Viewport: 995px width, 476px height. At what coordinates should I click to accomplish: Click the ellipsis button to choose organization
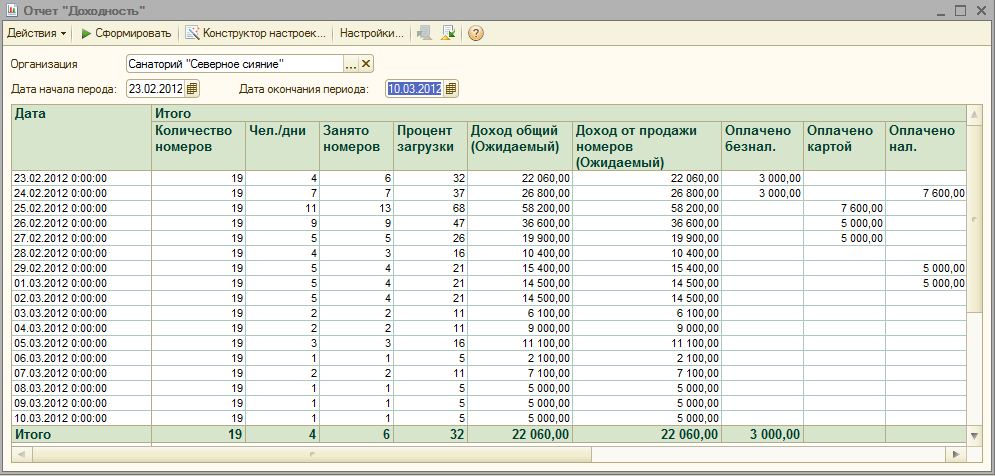(x=352, y=63)
